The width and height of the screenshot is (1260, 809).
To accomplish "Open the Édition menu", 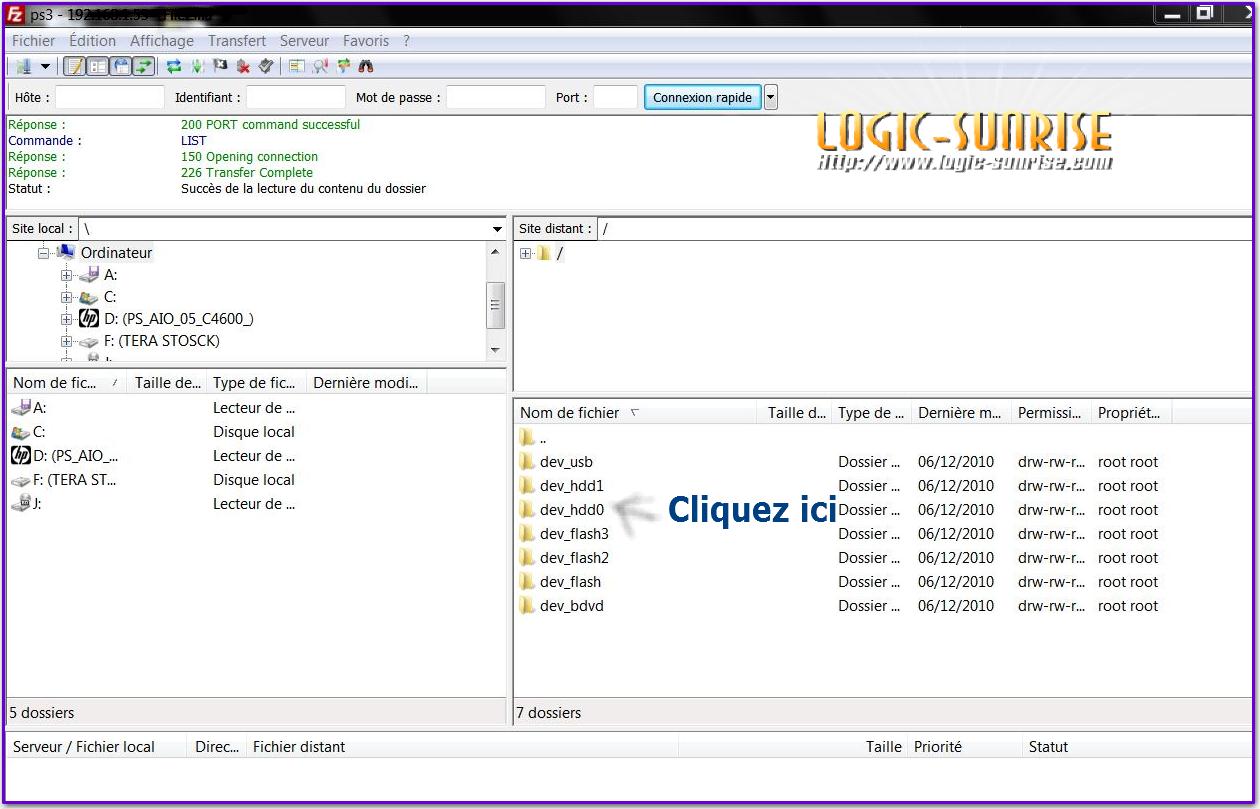I will [93, 41].
